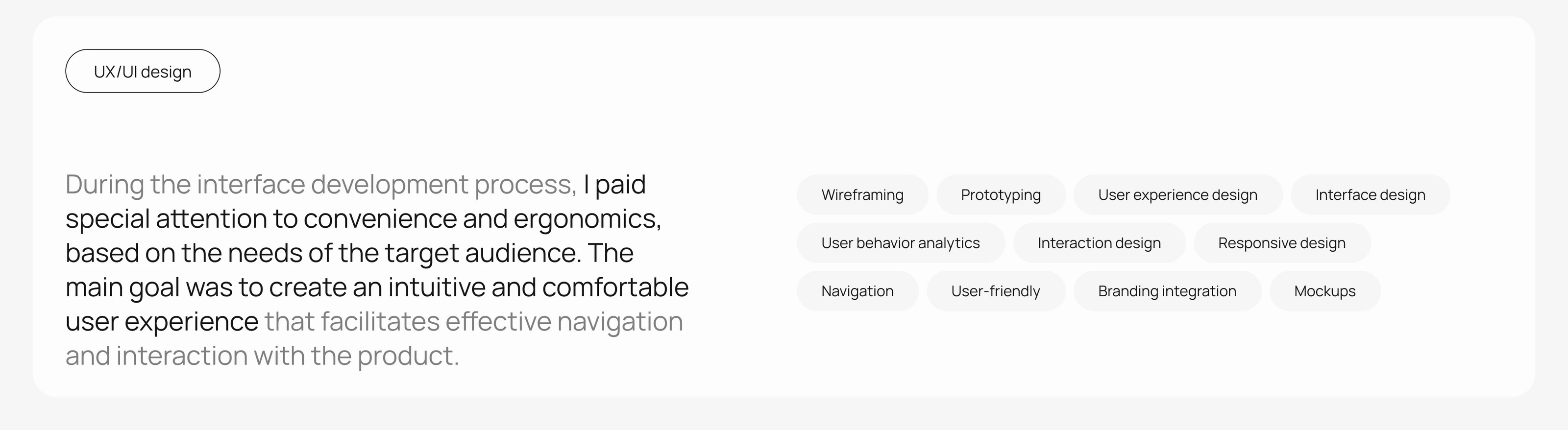This screenshot has height=430, width=1568.
Task: Select the Responsive design tag
Action: [x=1281, y=243]
